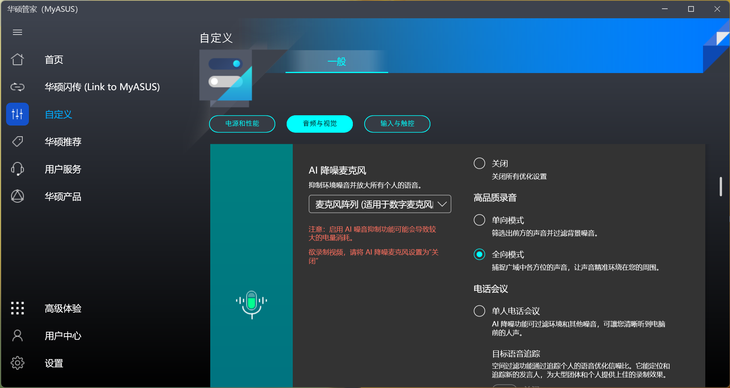Click the 输入与触控 pill button
Screen dimensions: 730x388
tap(397, 123)
